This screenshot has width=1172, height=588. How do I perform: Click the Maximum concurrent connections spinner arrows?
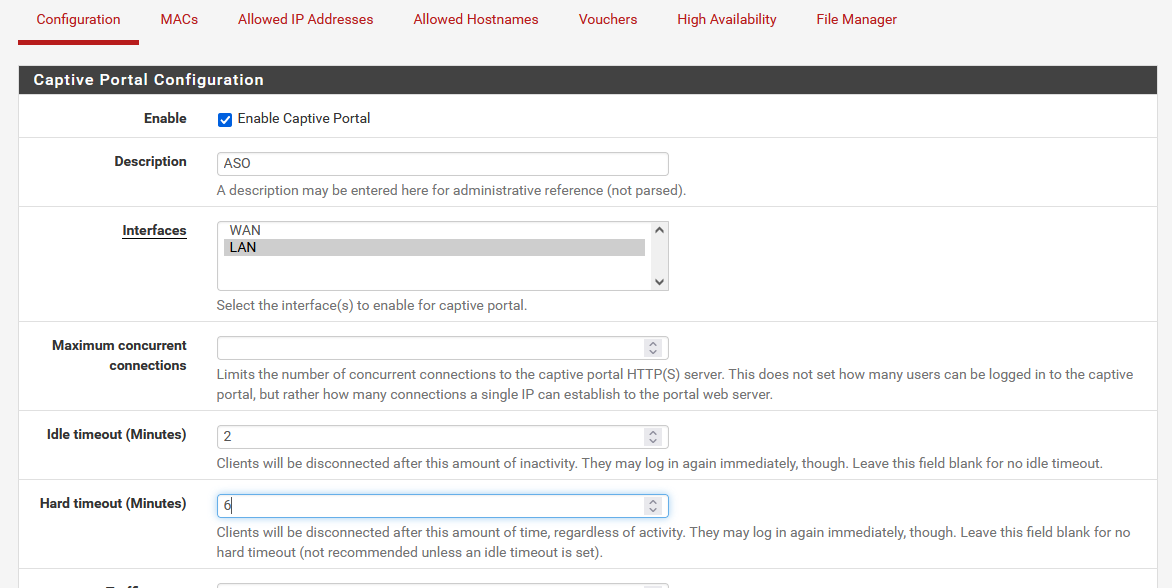(x=653, y=348)
